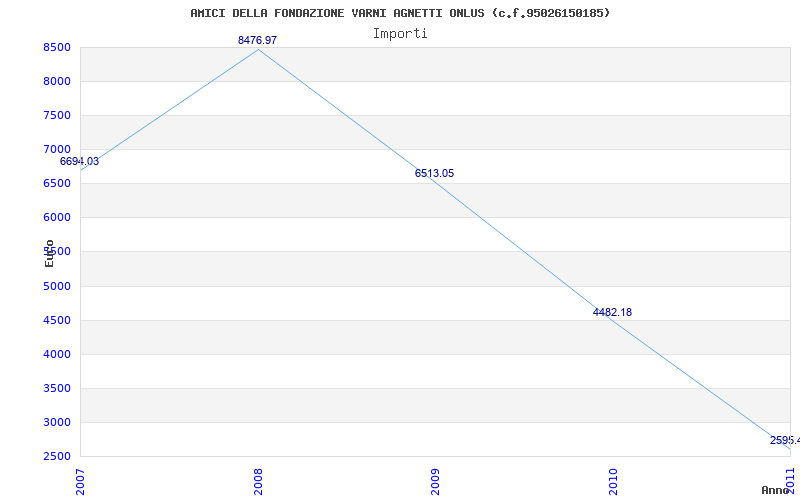This screenshot has width=800, height=500.
Task: Click the 5000 y-axis value
Action: (58, 287)
